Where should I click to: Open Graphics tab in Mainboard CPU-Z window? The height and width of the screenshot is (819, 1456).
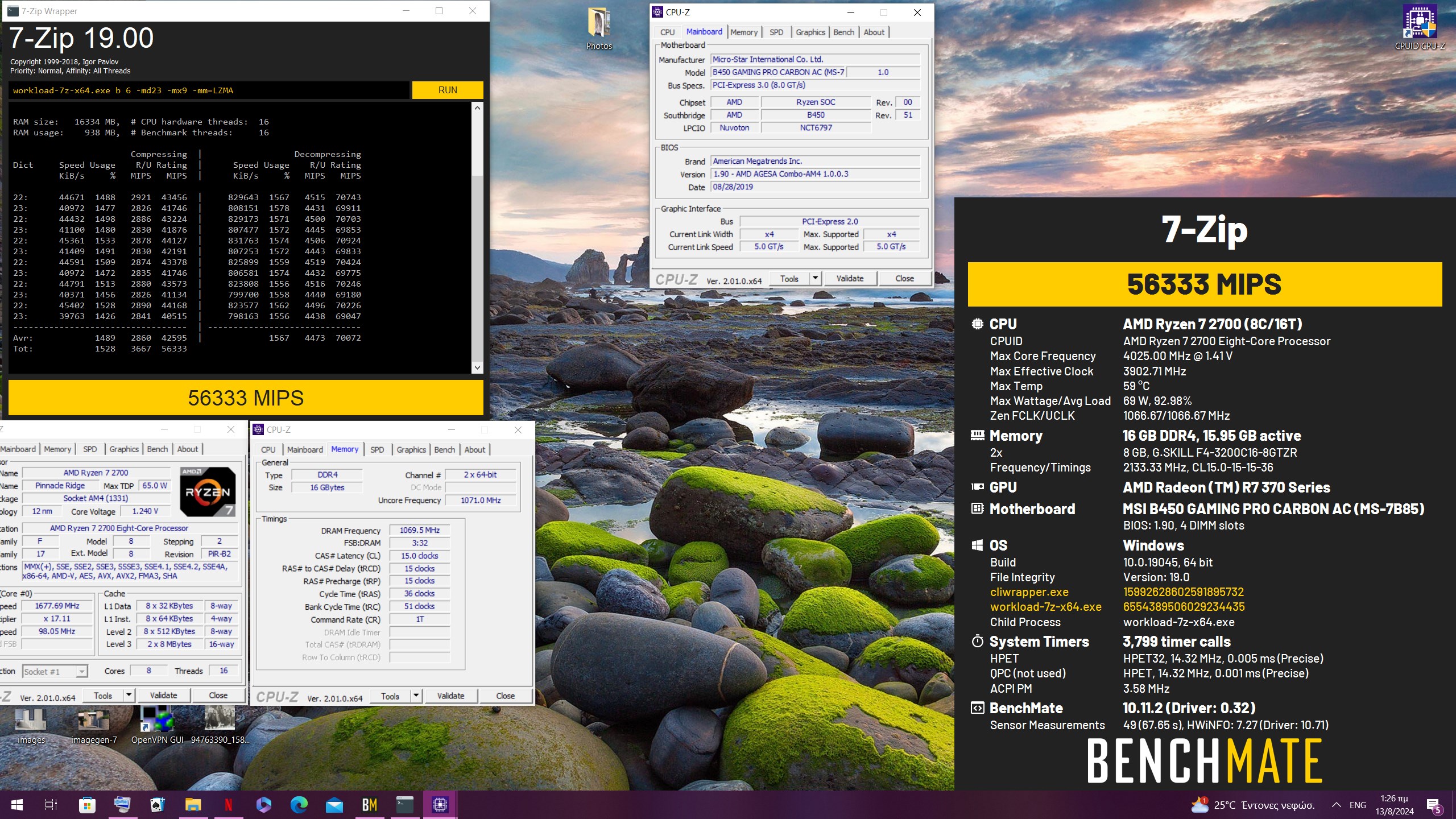[810, 32]
